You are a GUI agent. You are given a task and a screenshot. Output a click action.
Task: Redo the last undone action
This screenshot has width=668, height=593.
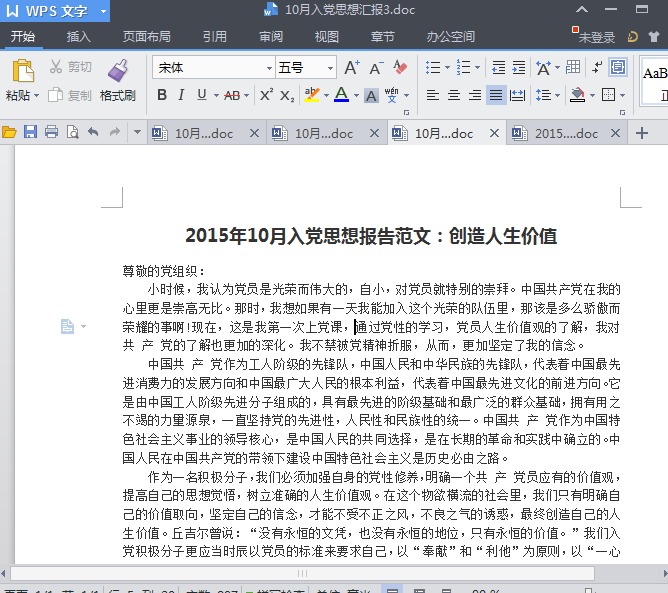115,132
